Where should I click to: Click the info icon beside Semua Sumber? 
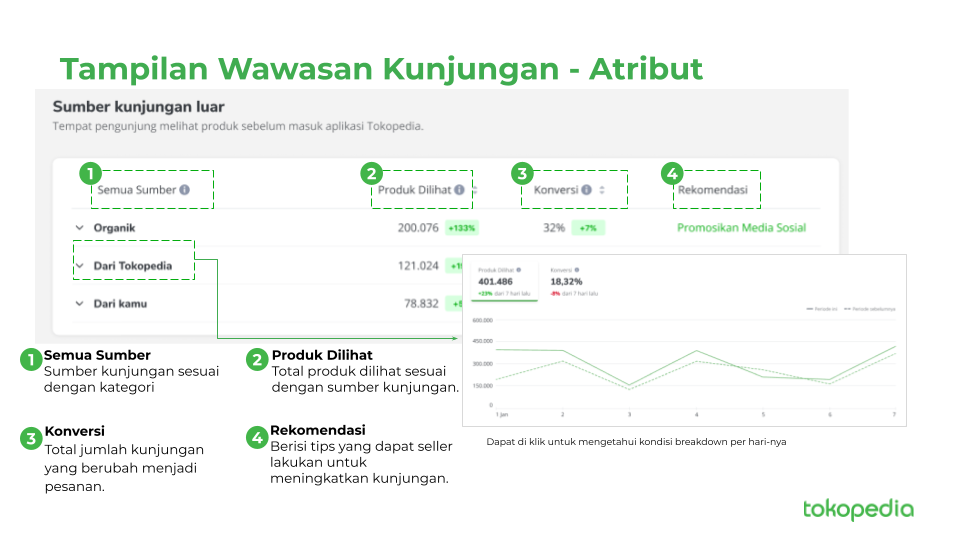(184, 190)
